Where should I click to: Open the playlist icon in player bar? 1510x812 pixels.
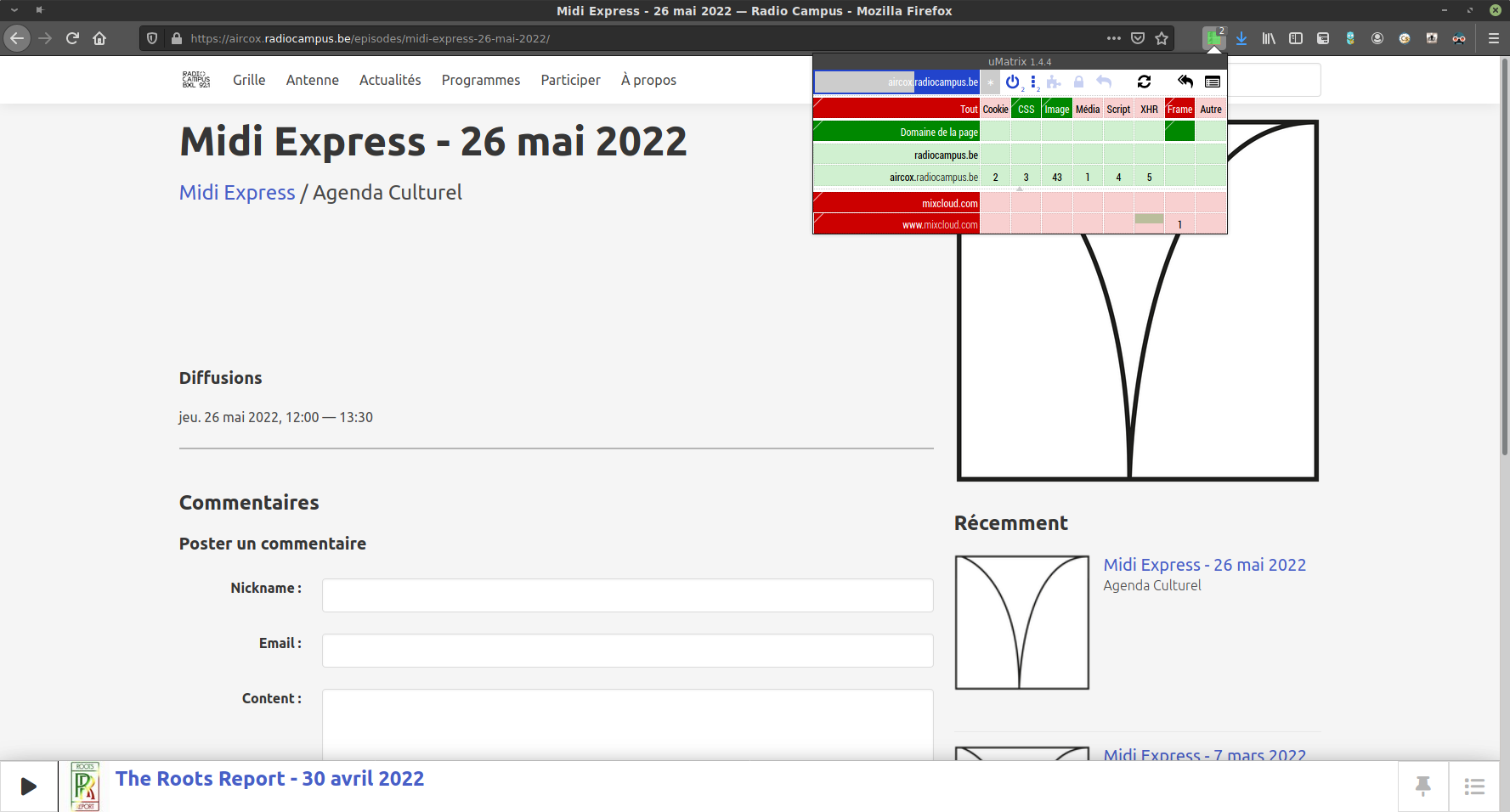[x=1474, y=787]
